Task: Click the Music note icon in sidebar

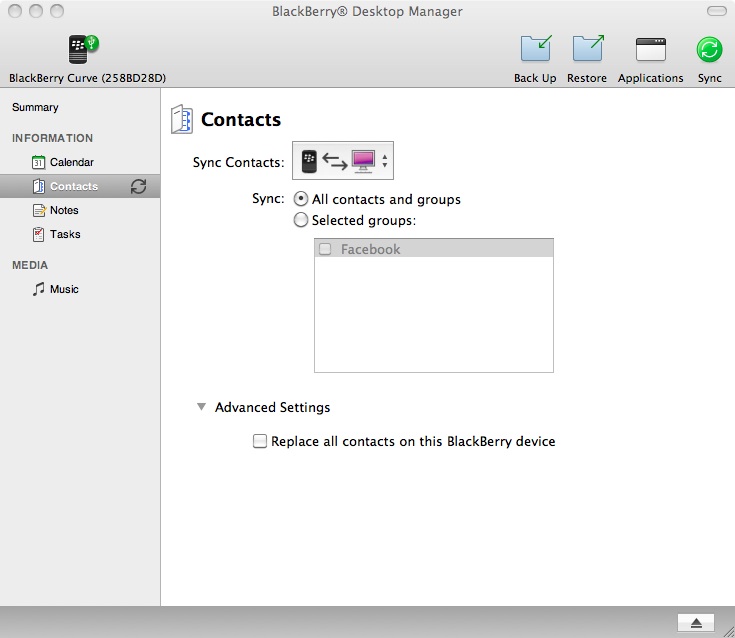Action: tap(38, 289)
